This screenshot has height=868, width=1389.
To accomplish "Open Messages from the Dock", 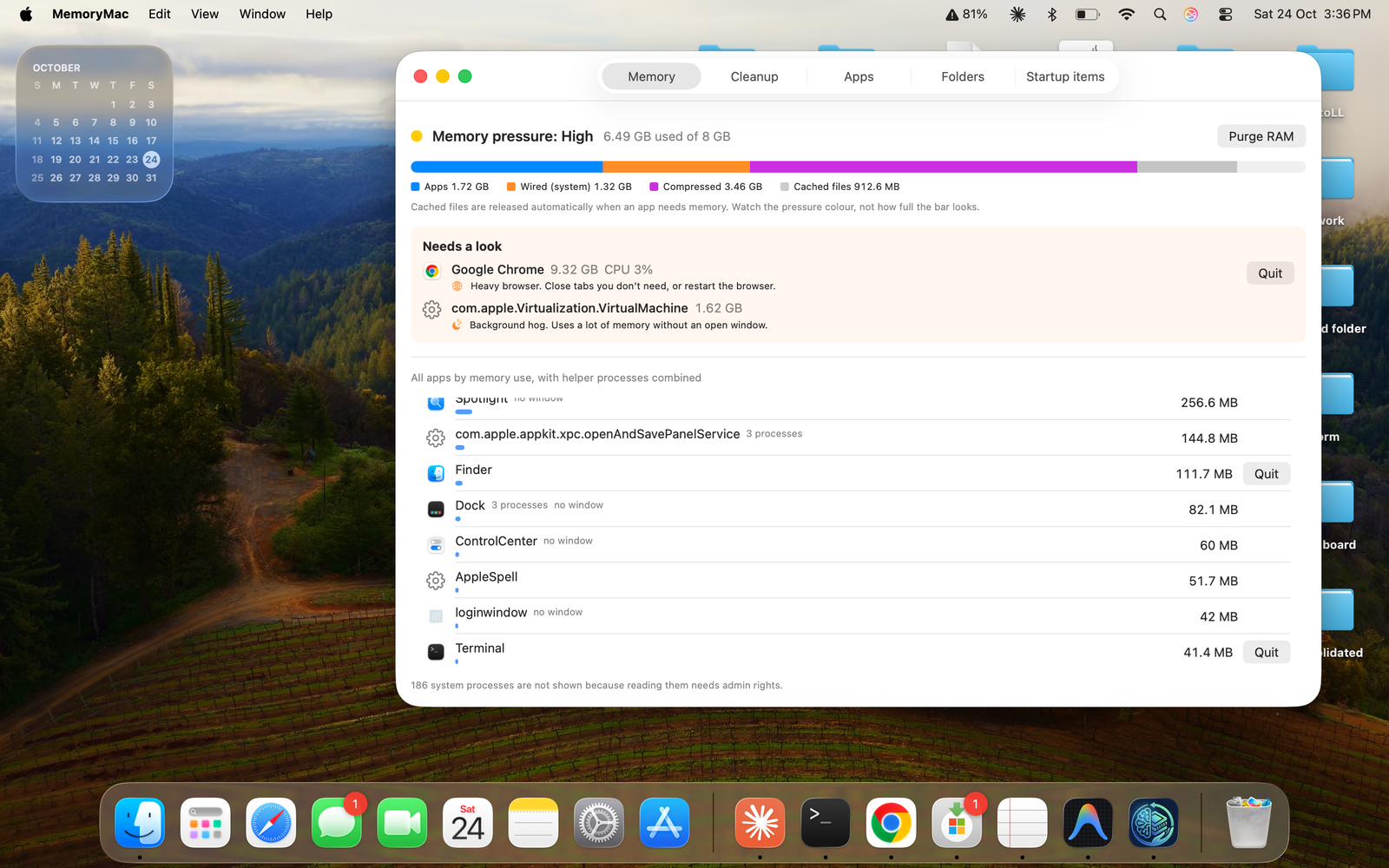I will point(337,823).
